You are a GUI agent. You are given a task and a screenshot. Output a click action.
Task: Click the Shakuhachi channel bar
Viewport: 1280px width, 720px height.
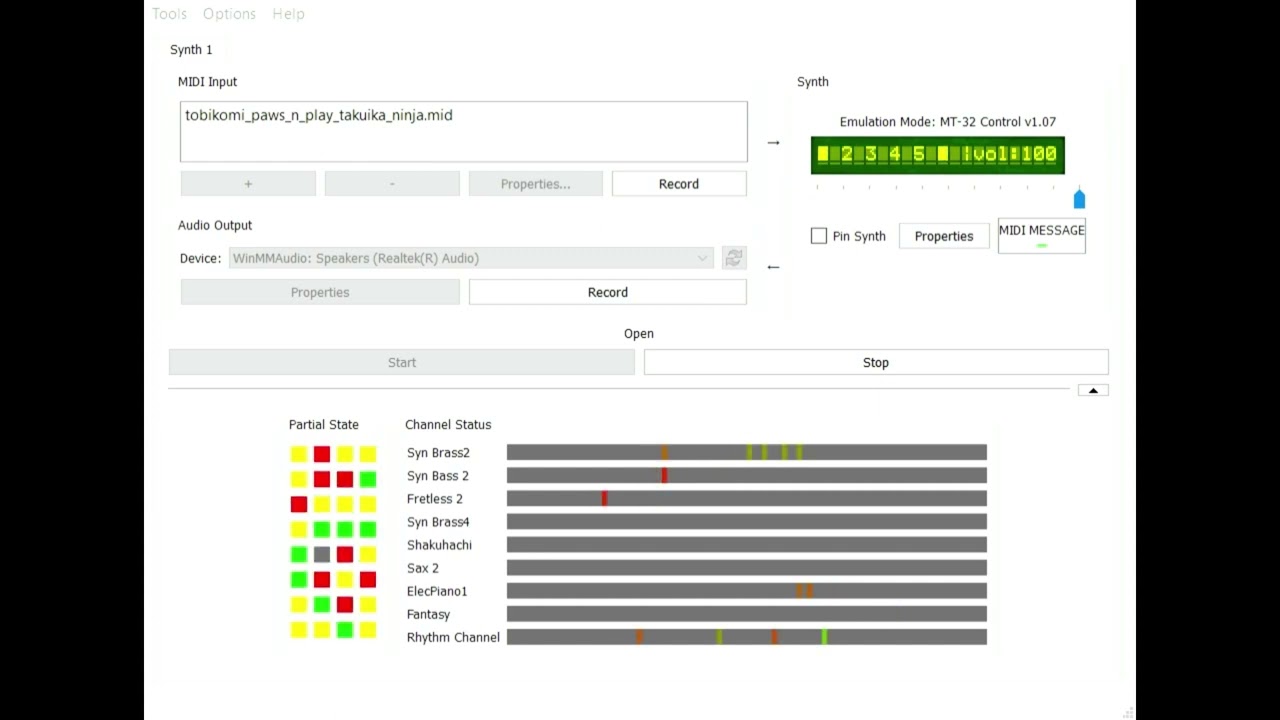coord(747,545)
